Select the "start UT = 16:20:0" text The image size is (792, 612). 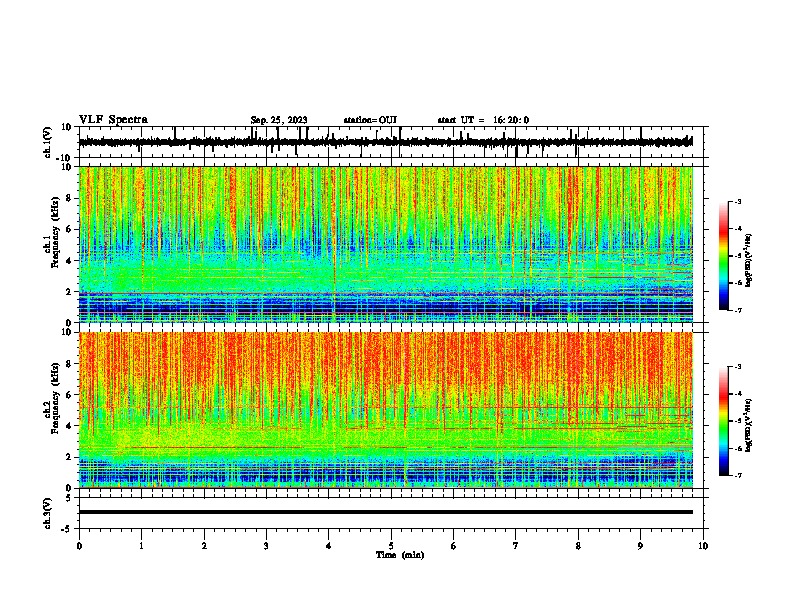pos(483,120)
